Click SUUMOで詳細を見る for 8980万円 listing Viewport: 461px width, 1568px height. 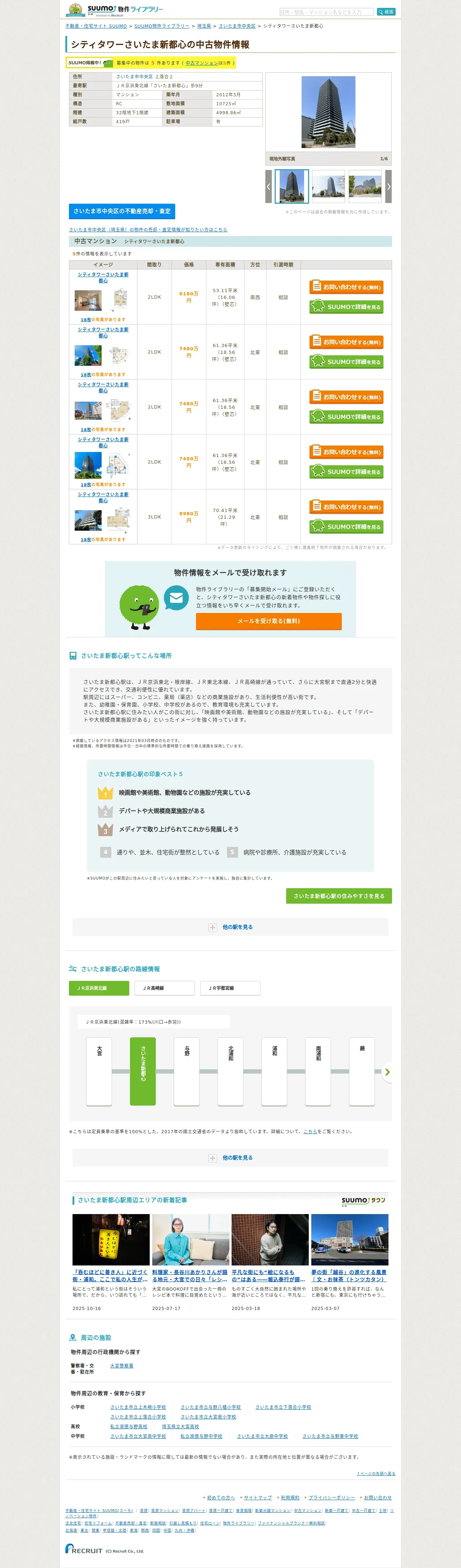pyautogui.click(x=346, y=526)
